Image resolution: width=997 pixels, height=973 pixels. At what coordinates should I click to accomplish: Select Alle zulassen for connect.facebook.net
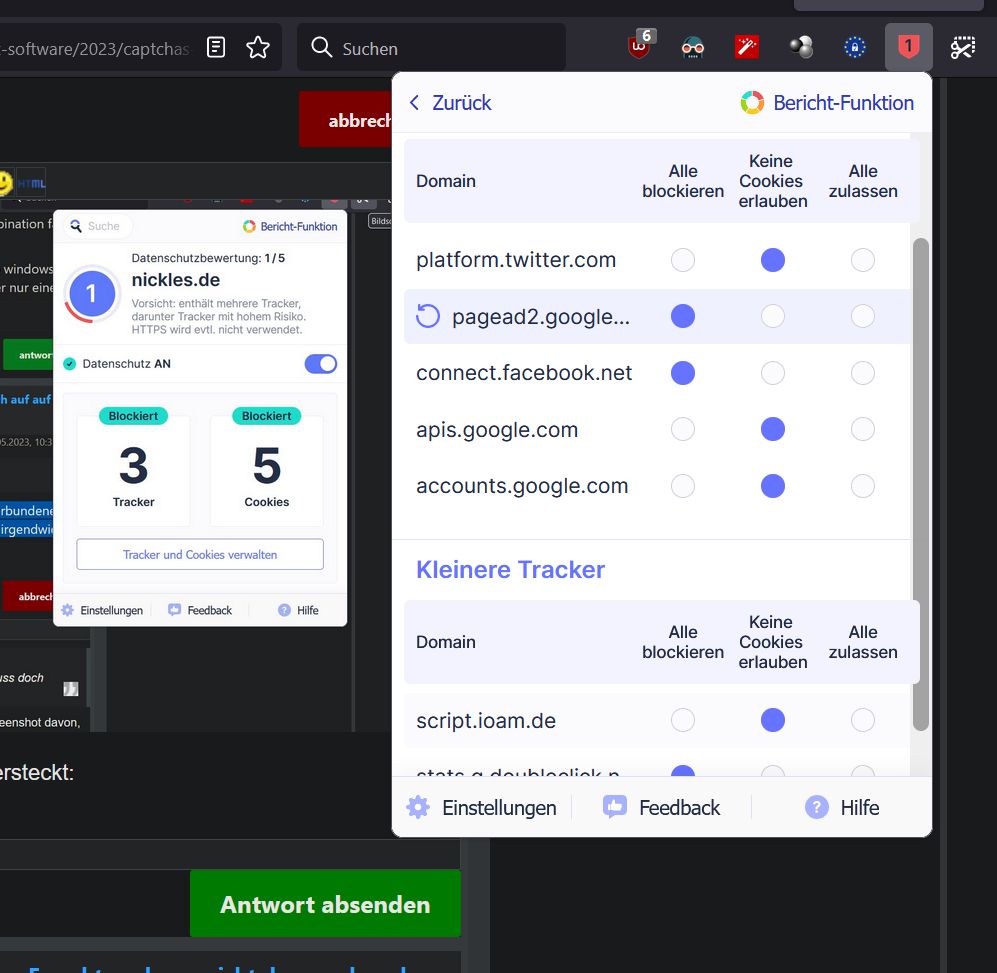pyautogui.click(x=863, y=373)
